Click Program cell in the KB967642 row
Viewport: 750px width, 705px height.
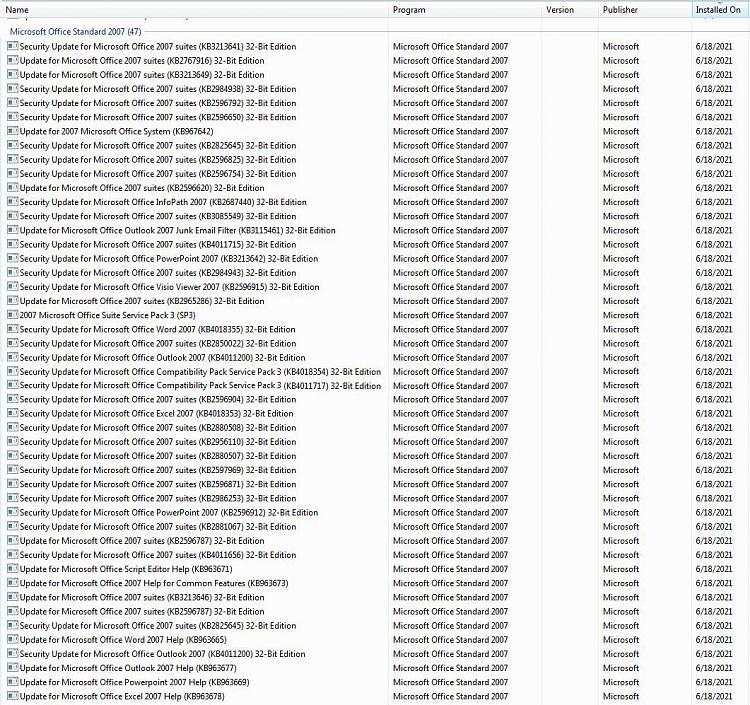(x=450, y=131)
